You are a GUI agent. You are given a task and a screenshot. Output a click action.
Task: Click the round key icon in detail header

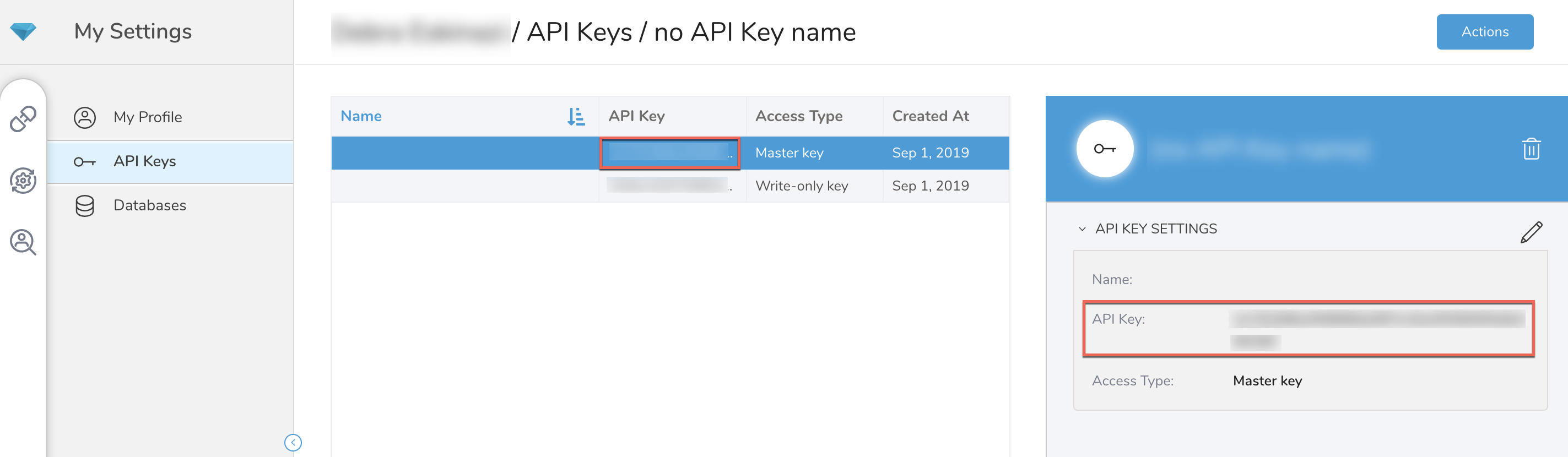point(1104,149)
